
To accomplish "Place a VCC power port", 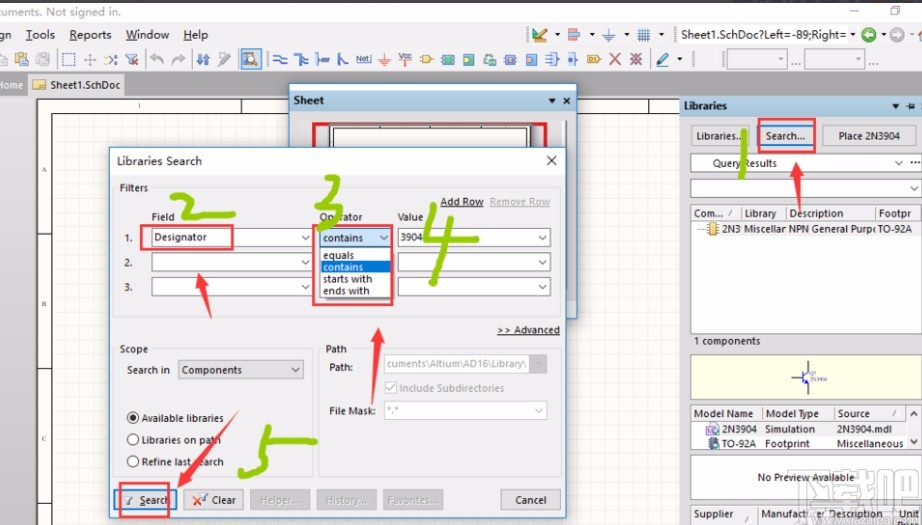I will pyautogui.click(x=405, y=59).
